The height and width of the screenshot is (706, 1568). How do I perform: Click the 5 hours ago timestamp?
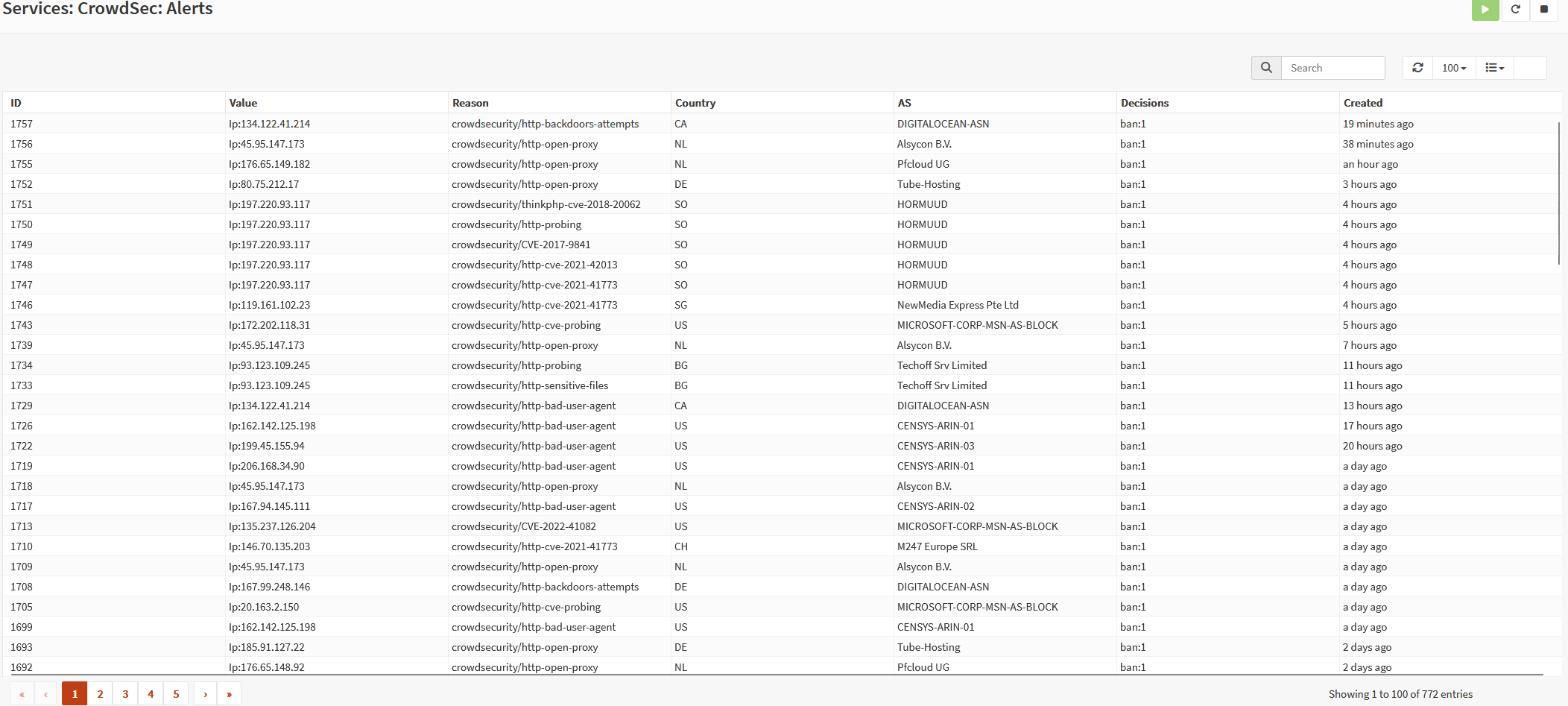click(1370, 325)
